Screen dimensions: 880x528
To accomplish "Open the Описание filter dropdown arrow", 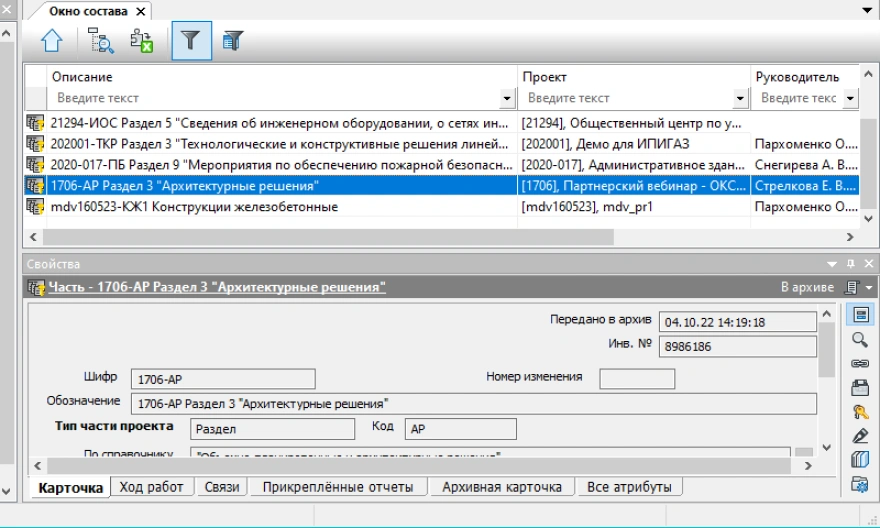I will (507, 99).
